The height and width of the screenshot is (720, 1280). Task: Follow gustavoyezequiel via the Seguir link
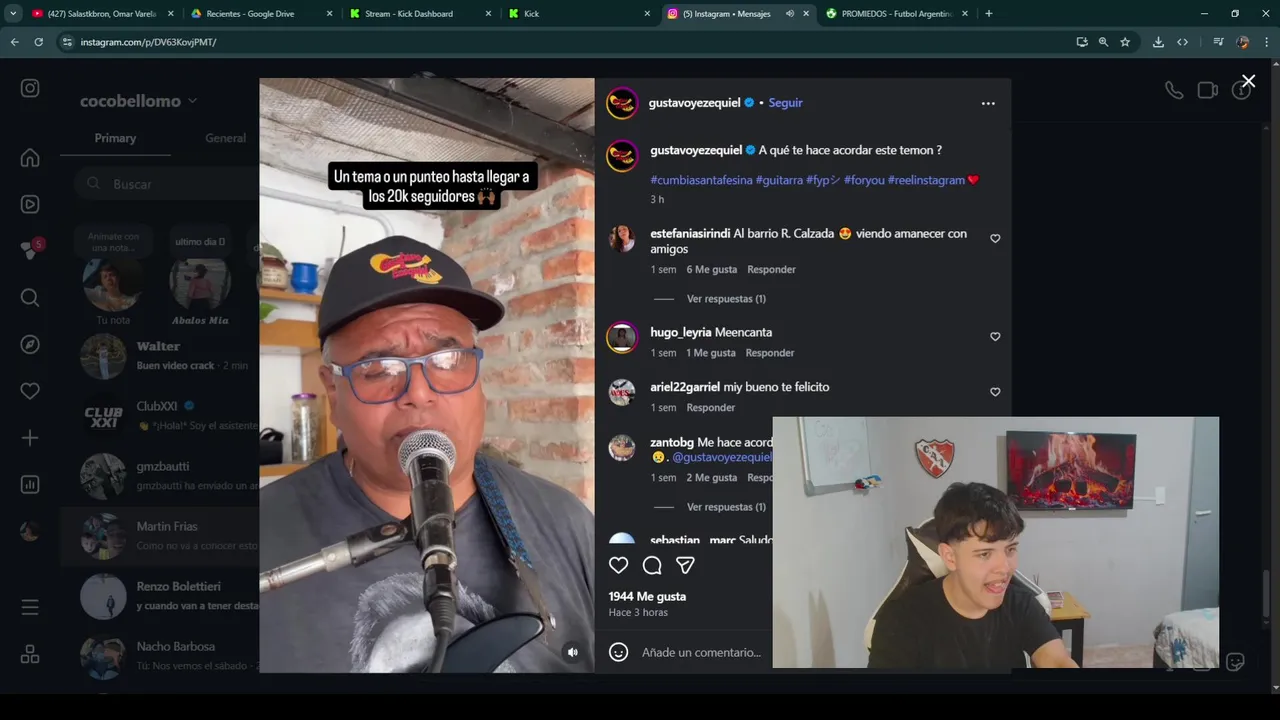(x=785, y=103)
